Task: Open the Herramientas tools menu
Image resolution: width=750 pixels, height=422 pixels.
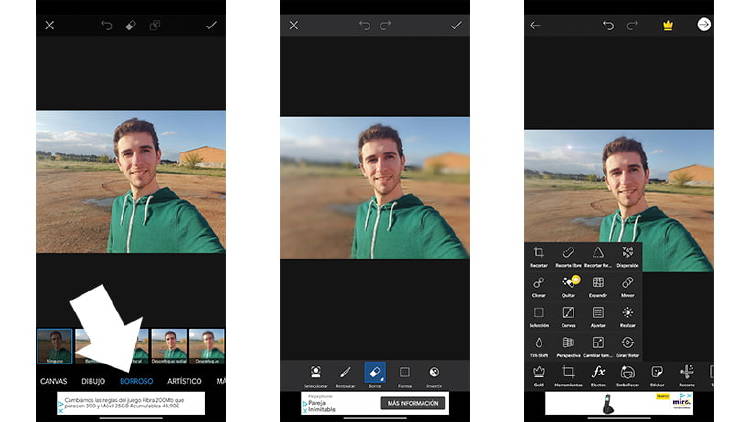Action: tap(568, 373)
